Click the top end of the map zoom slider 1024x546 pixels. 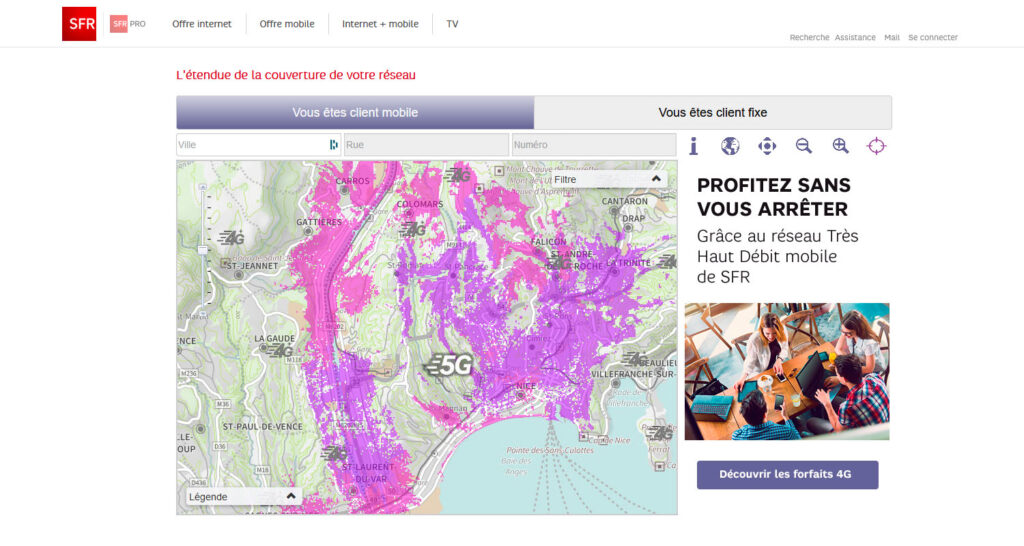click(x=202, y=187)
